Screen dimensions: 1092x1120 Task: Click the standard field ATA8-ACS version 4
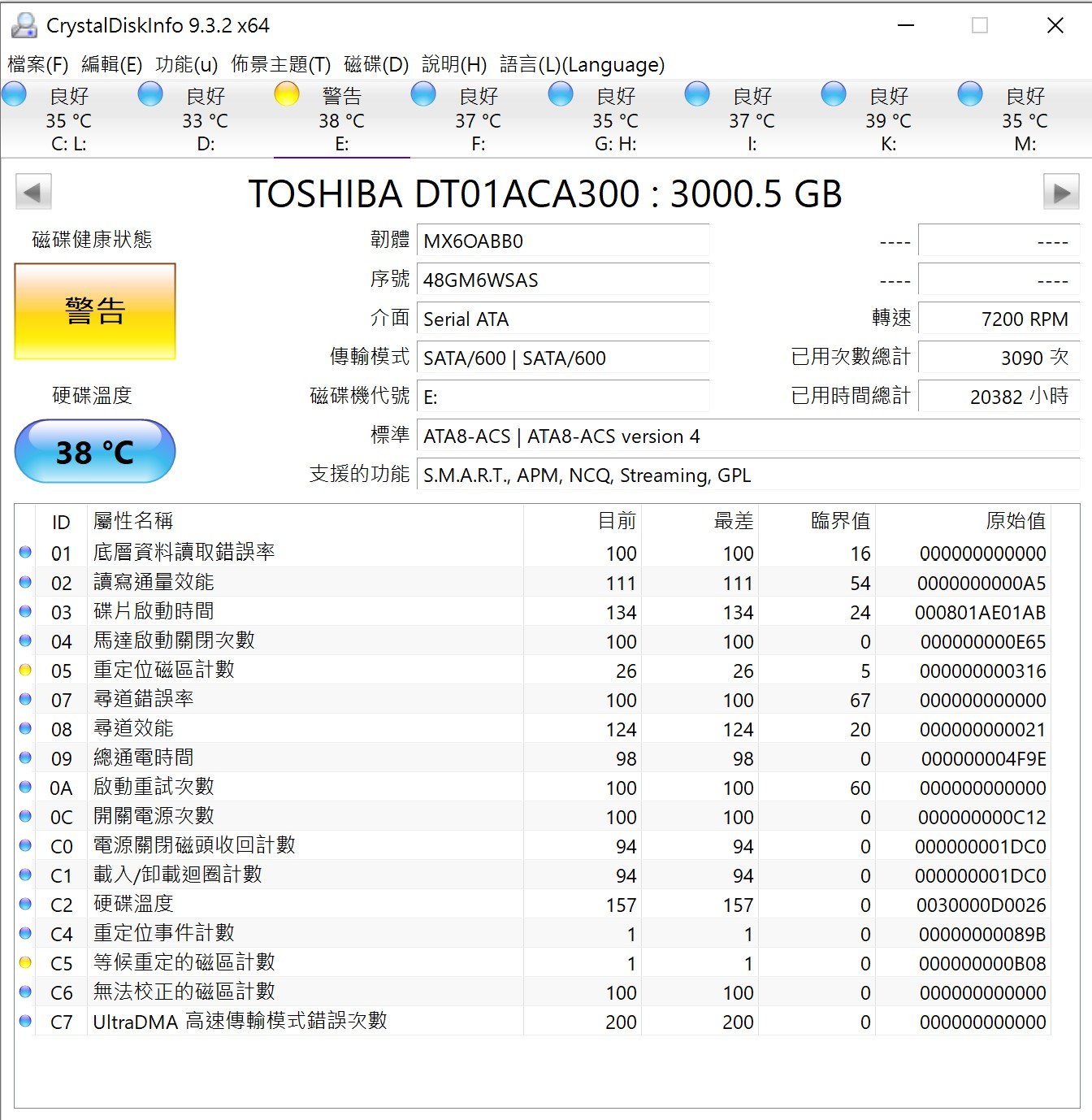click(x=748, y=436)
